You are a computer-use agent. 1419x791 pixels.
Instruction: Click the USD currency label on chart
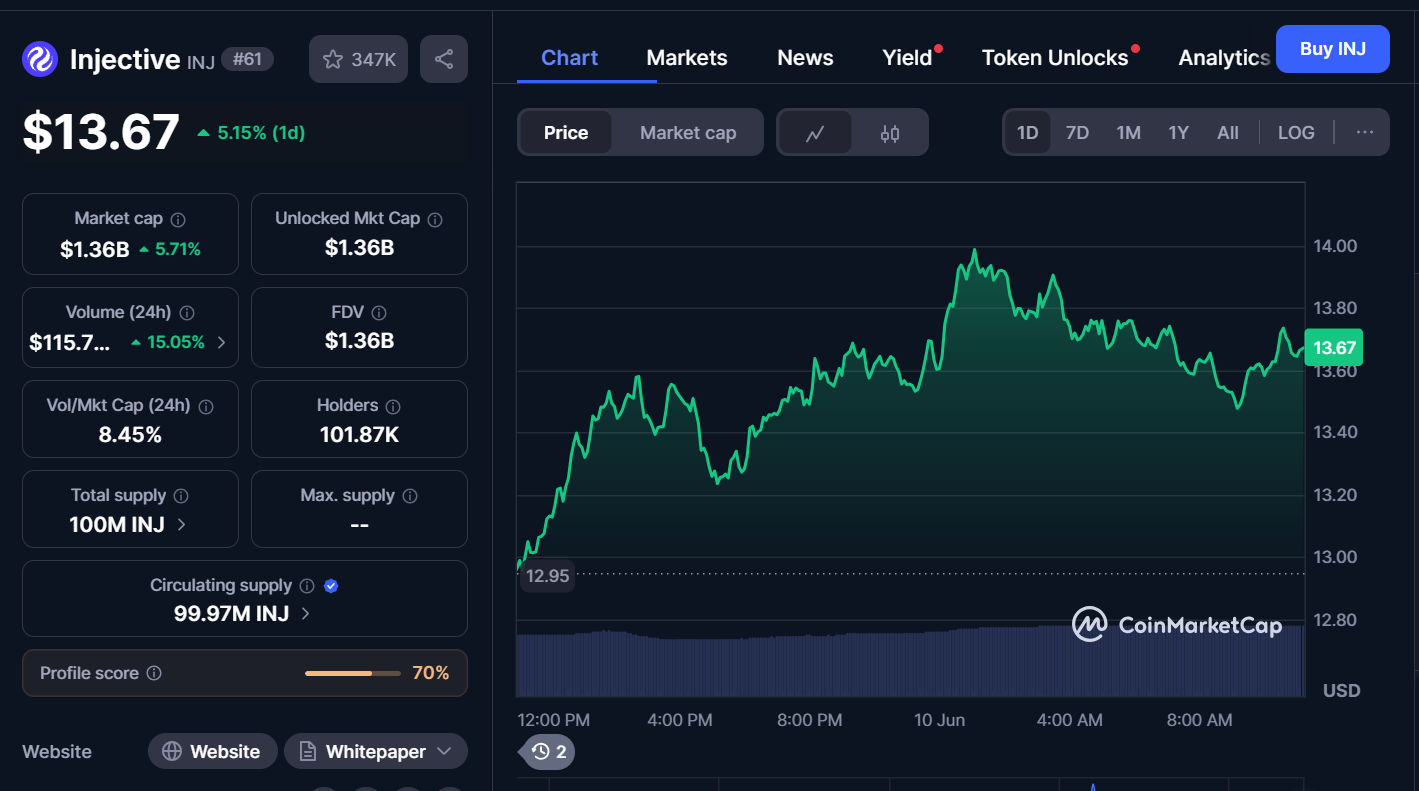1342,691
